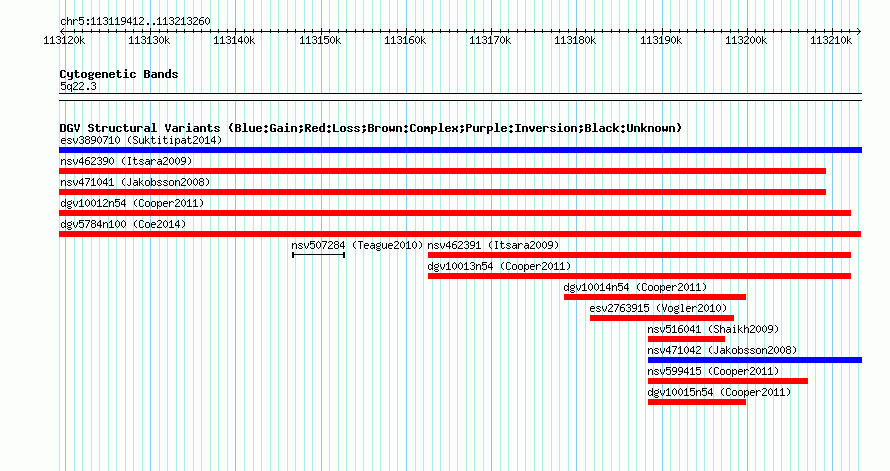Viewport: 890px width, 471px height.
Task: Click the red esv2763915 loss bar
Action: pos(662,318)
